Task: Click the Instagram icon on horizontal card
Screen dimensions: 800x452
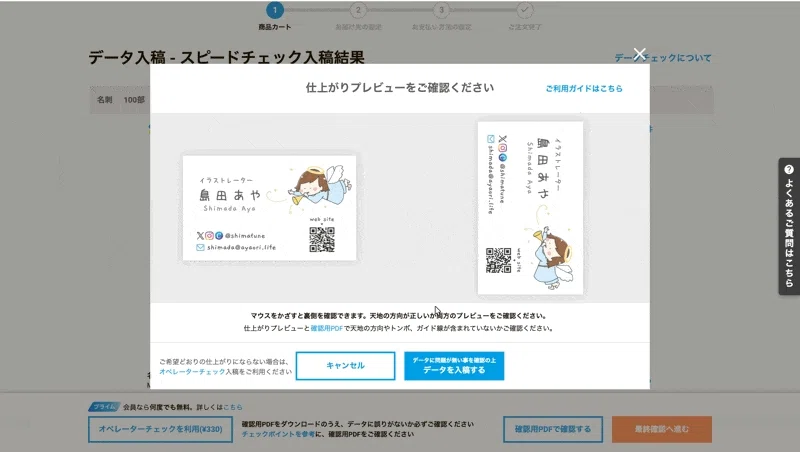Action: click(209, 236)
